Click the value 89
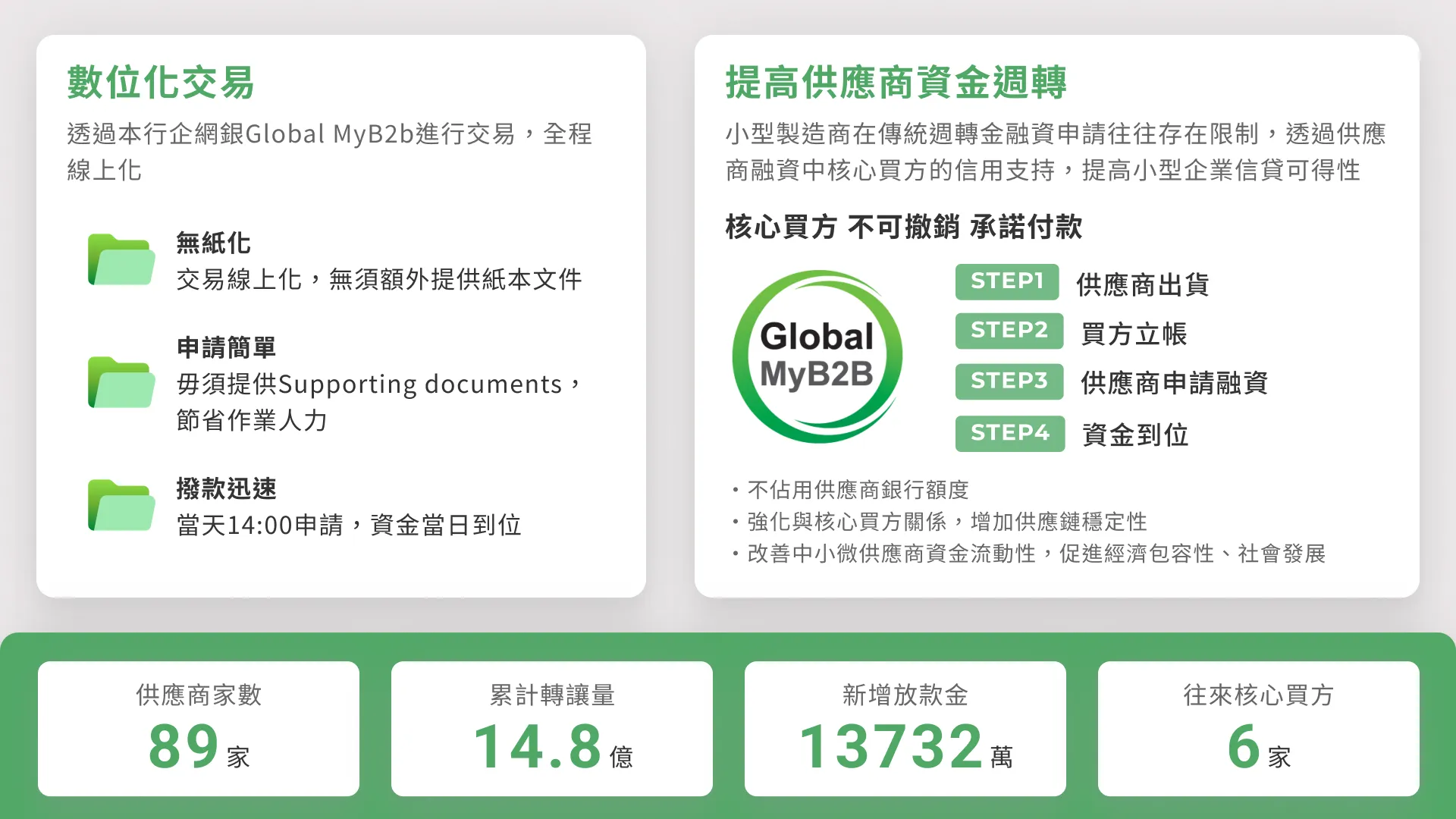Viewport: 1456px width, 819px height. click(x=184, y=747)
